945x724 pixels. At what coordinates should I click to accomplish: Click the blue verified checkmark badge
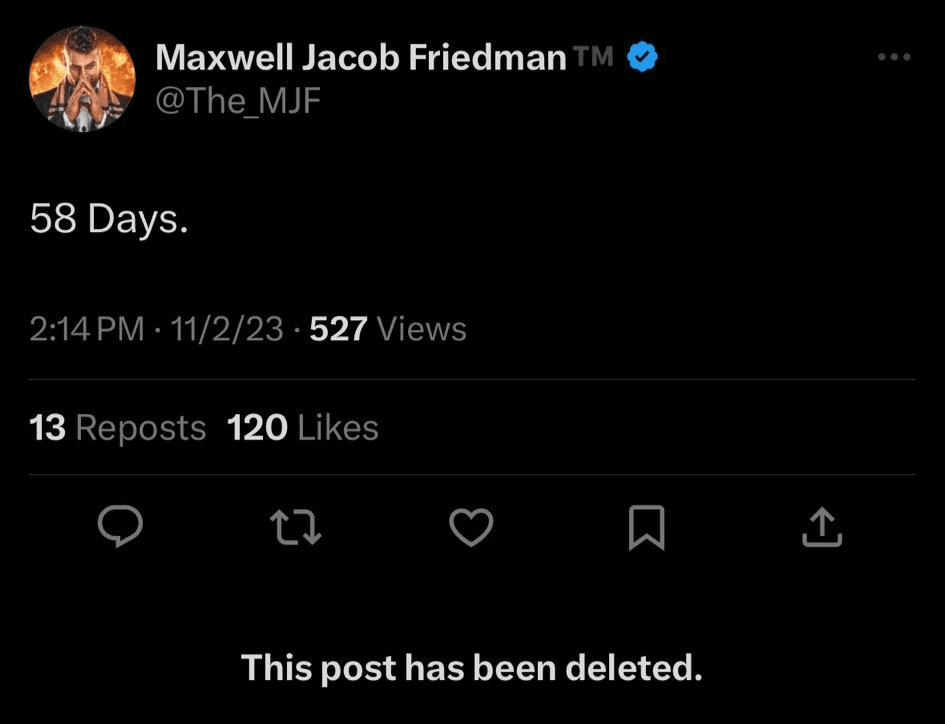pyautogui.click(x=641, y=58)
